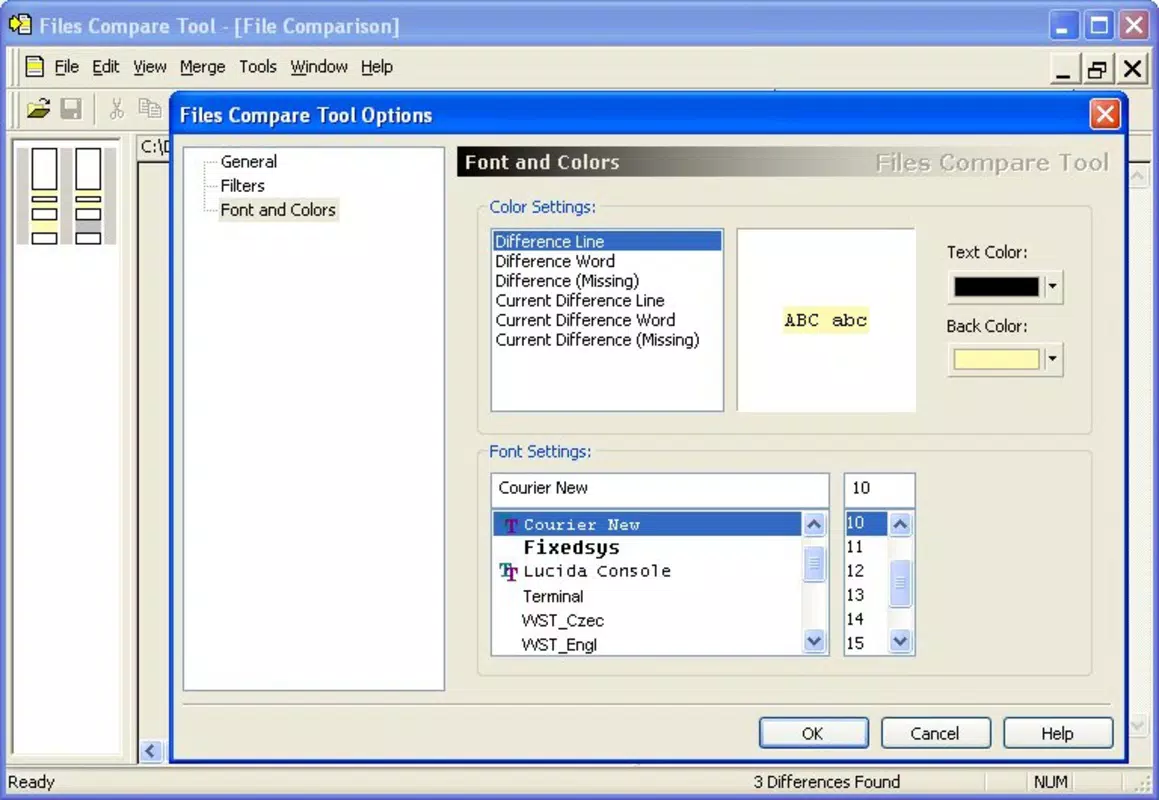Click the horizontal scroll left arrow in File Comparison
The image size is (1159, 800).
(x=150, y=751)
